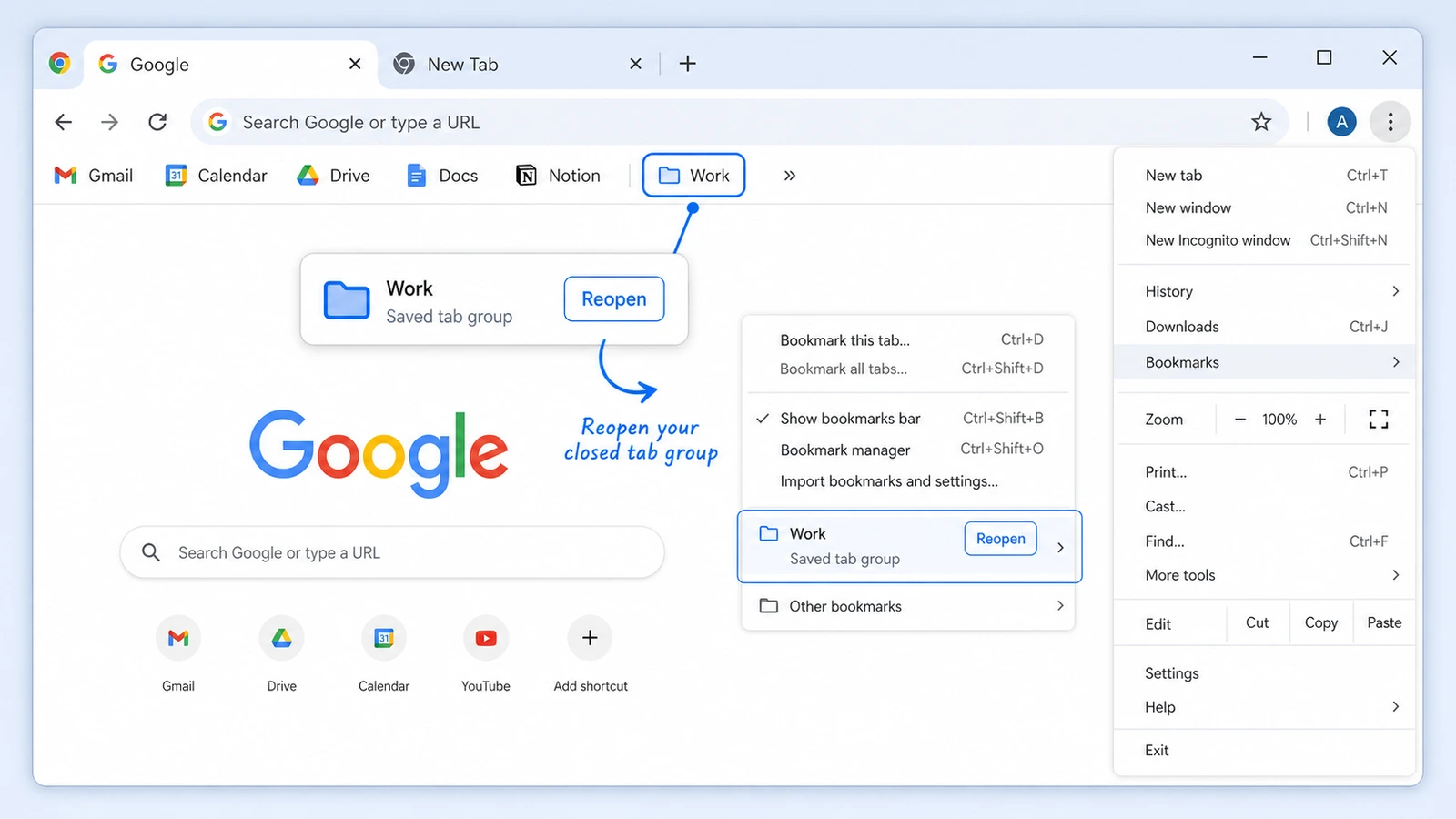Open the profile avatar A
The width and height of the screenshot is (1456, 819).
click(1341, 122)
